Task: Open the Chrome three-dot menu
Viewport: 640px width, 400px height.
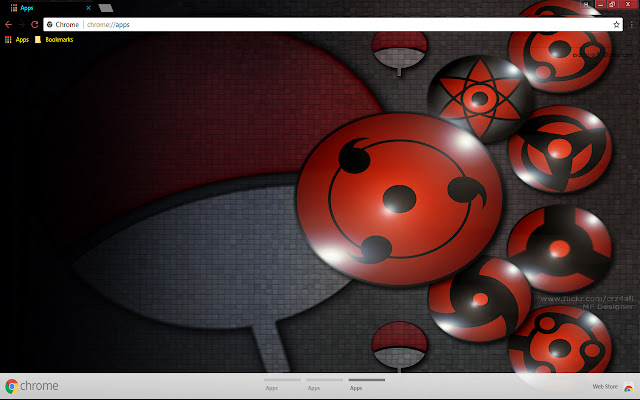Action: 631,24
